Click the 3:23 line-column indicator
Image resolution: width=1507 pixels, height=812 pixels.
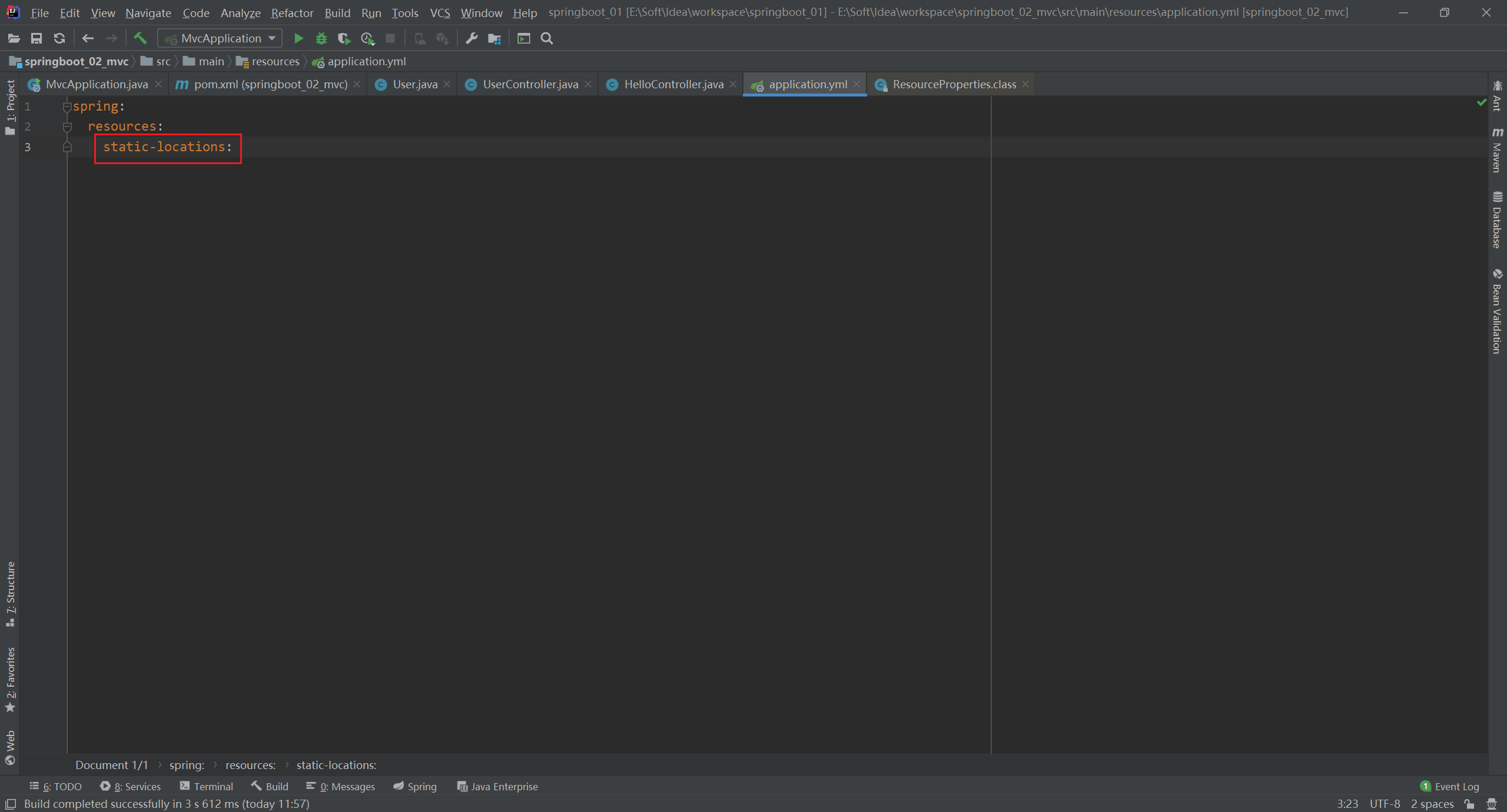coord(1347,804)
